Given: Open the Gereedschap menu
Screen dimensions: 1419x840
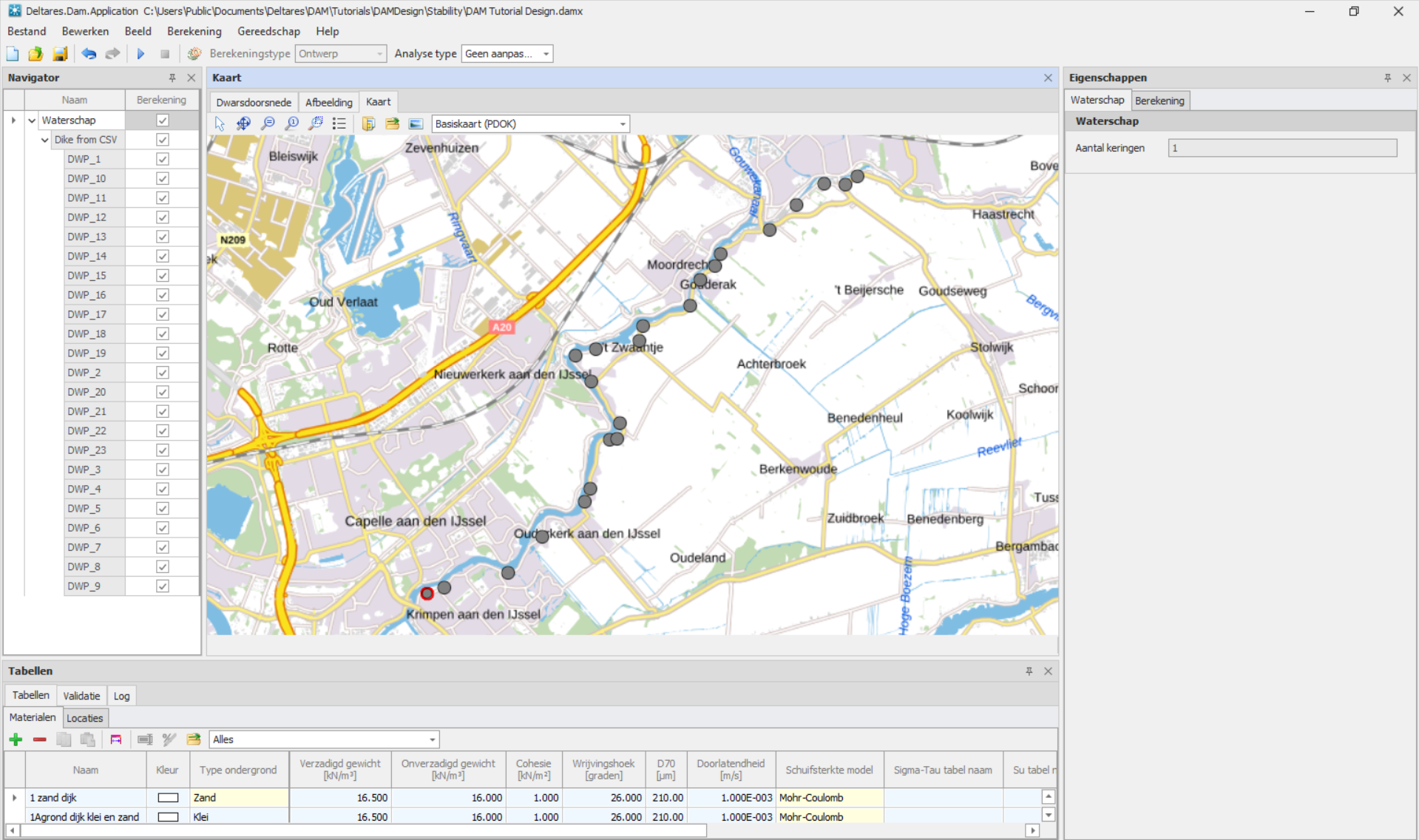Looking at the screenshot, I should point(268,31).
